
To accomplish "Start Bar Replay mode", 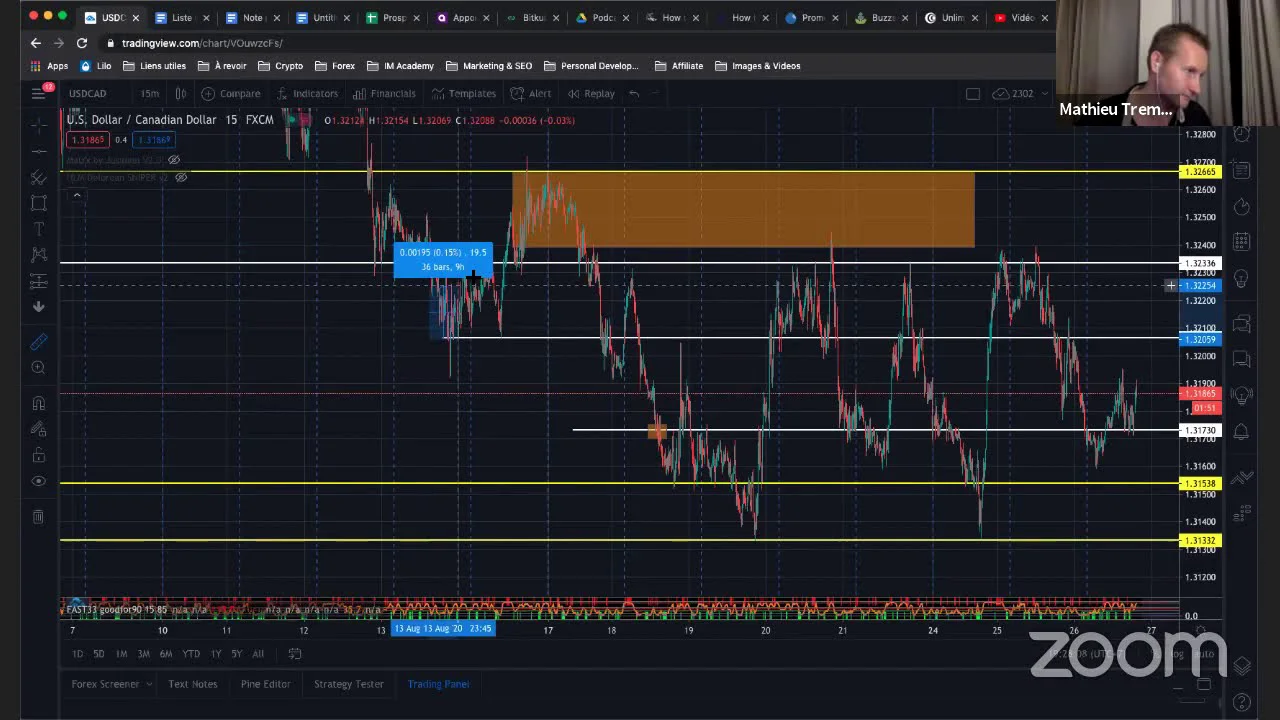I will click(x=590, y=93).
